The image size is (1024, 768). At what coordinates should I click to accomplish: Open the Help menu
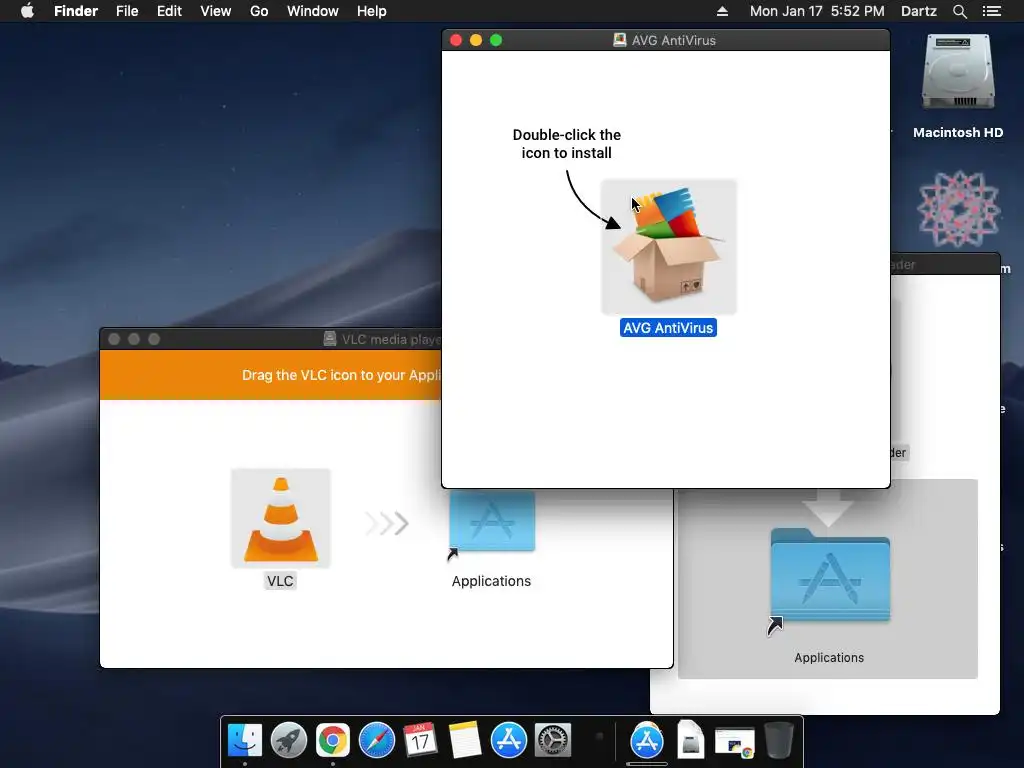point(372,11)
